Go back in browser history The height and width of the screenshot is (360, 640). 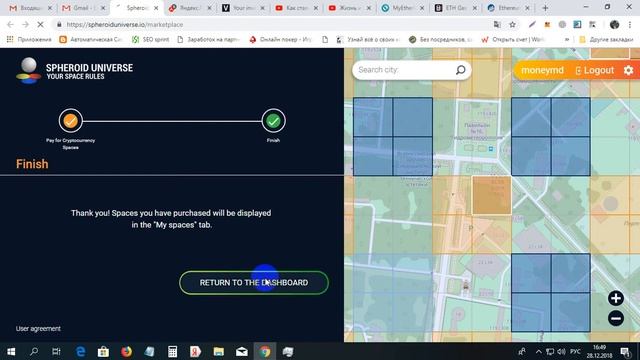tap(10, 24)
